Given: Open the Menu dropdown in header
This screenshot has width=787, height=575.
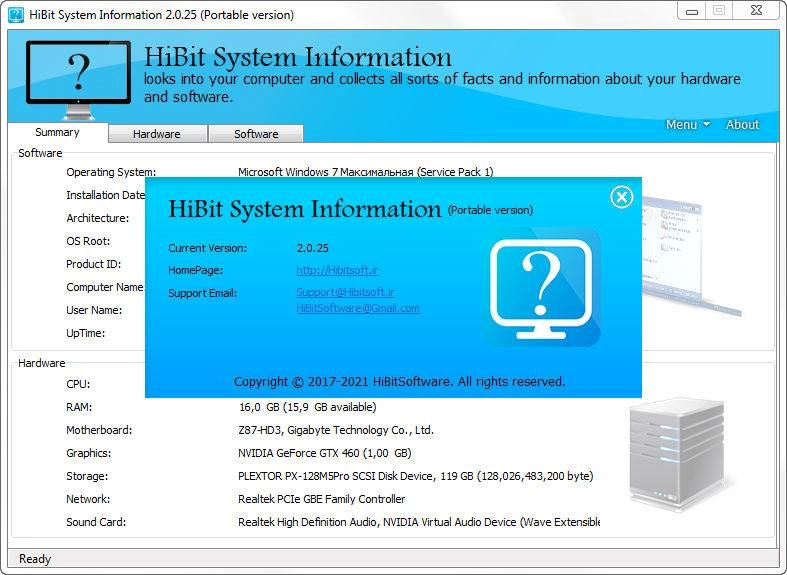Looking at the screenshot, I should coord(687,124).
